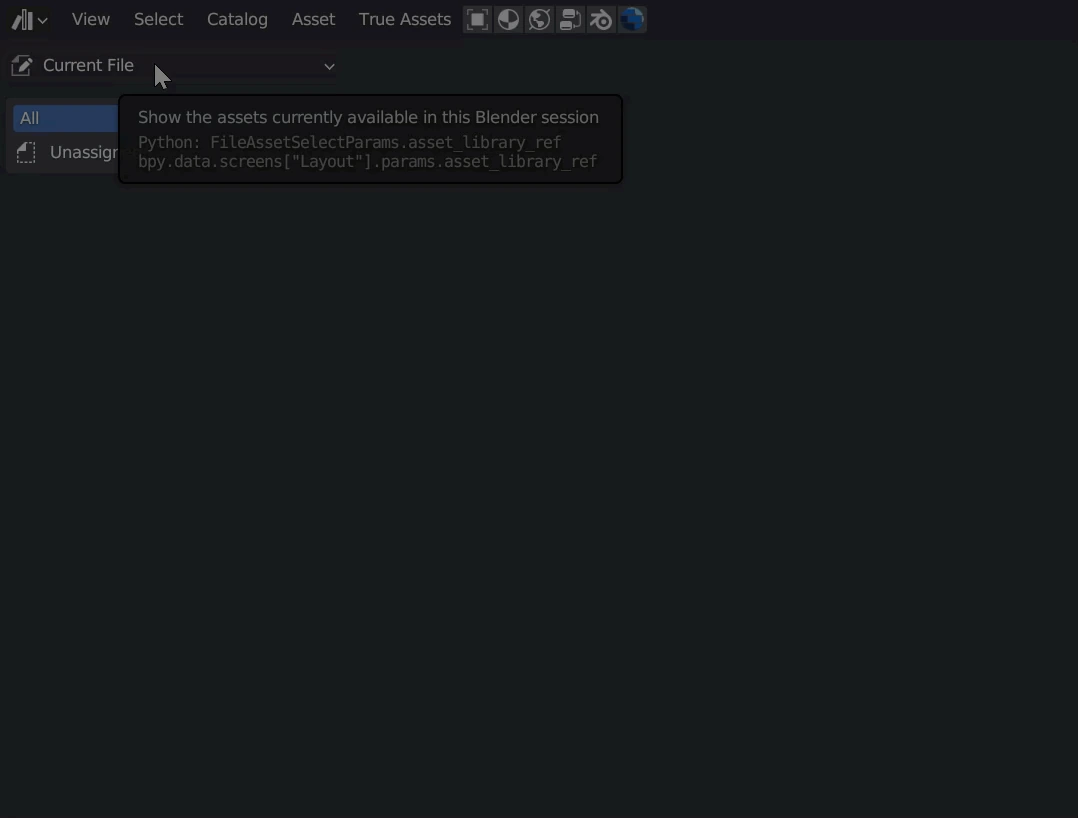Open the True Assets menu
The image size is (1078, 818).
pyautogui.click(x=404, y=19)
